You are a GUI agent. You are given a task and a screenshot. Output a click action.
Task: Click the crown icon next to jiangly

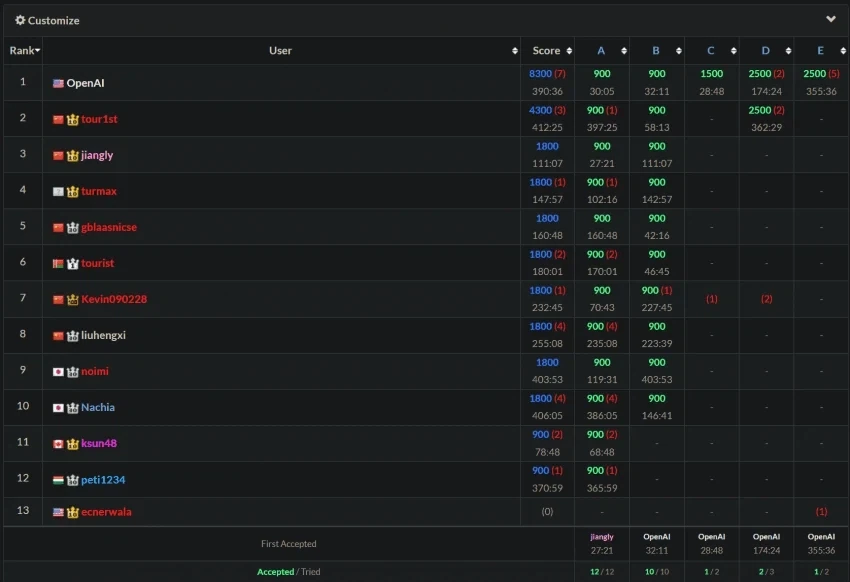click(x=73, y=156)
